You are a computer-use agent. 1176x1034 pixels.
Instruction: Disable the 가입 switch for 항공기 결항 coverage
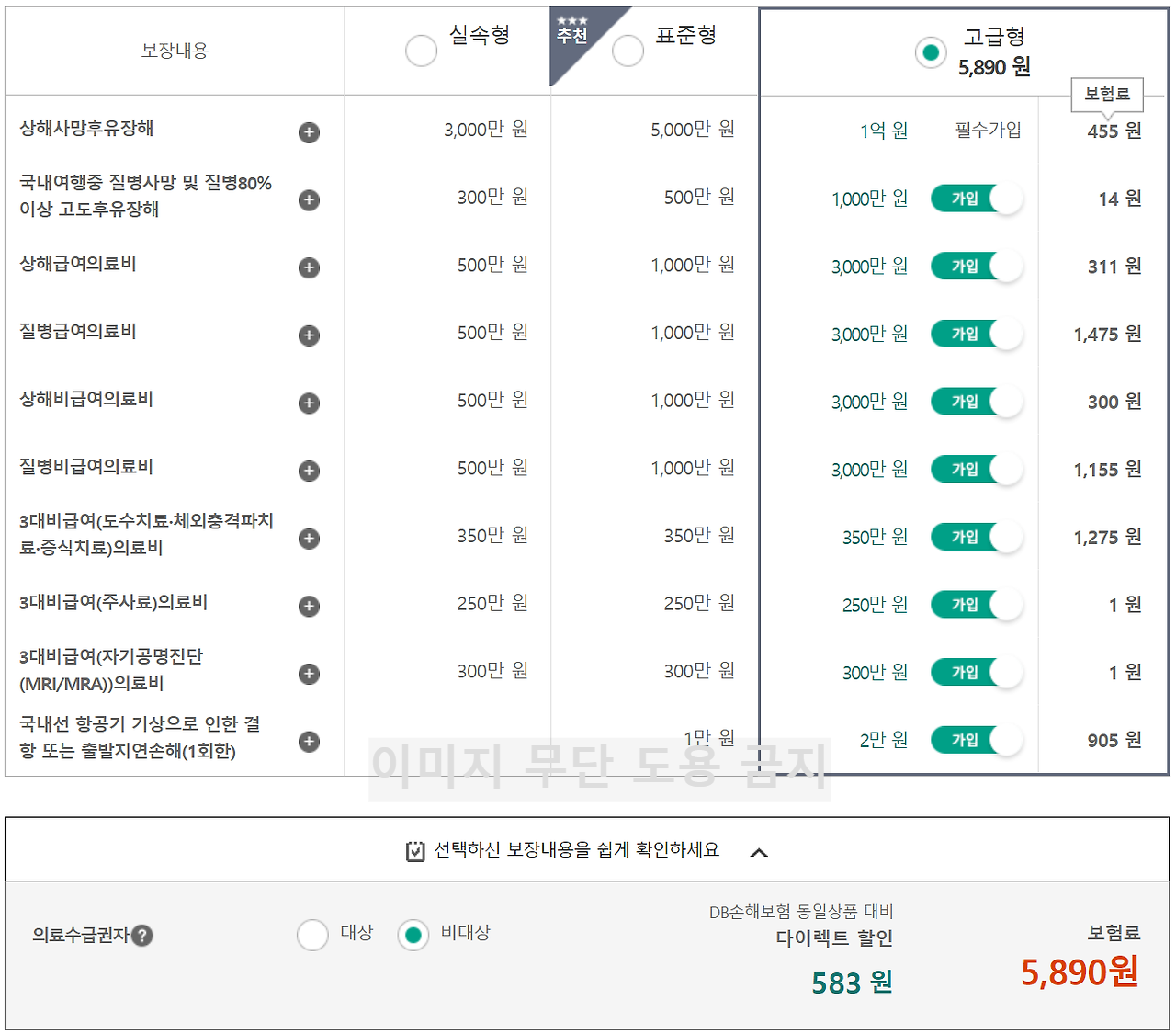(x=977, y=740)
